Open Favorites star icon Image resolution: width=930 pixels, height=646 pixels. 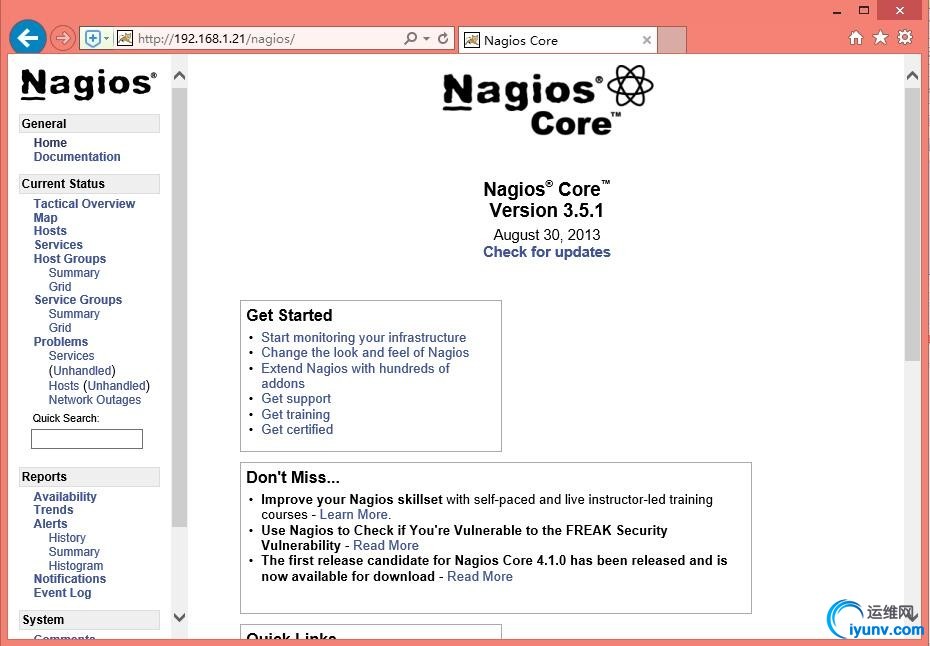pyautogui.click(x=880, y=38)
